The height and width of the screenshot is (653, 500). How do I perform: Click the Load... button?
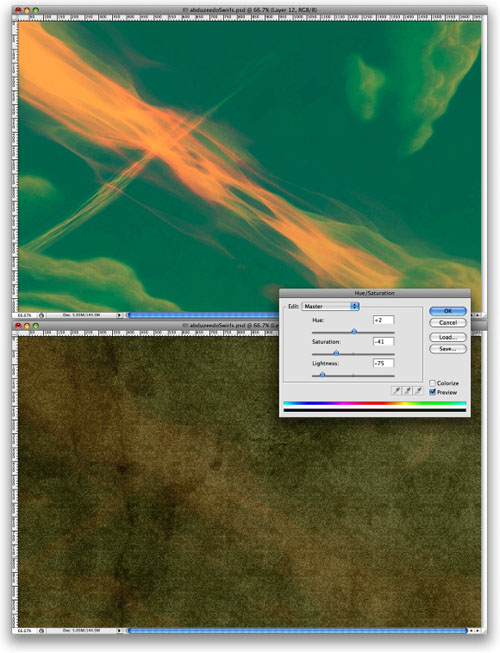click(448, 337)
